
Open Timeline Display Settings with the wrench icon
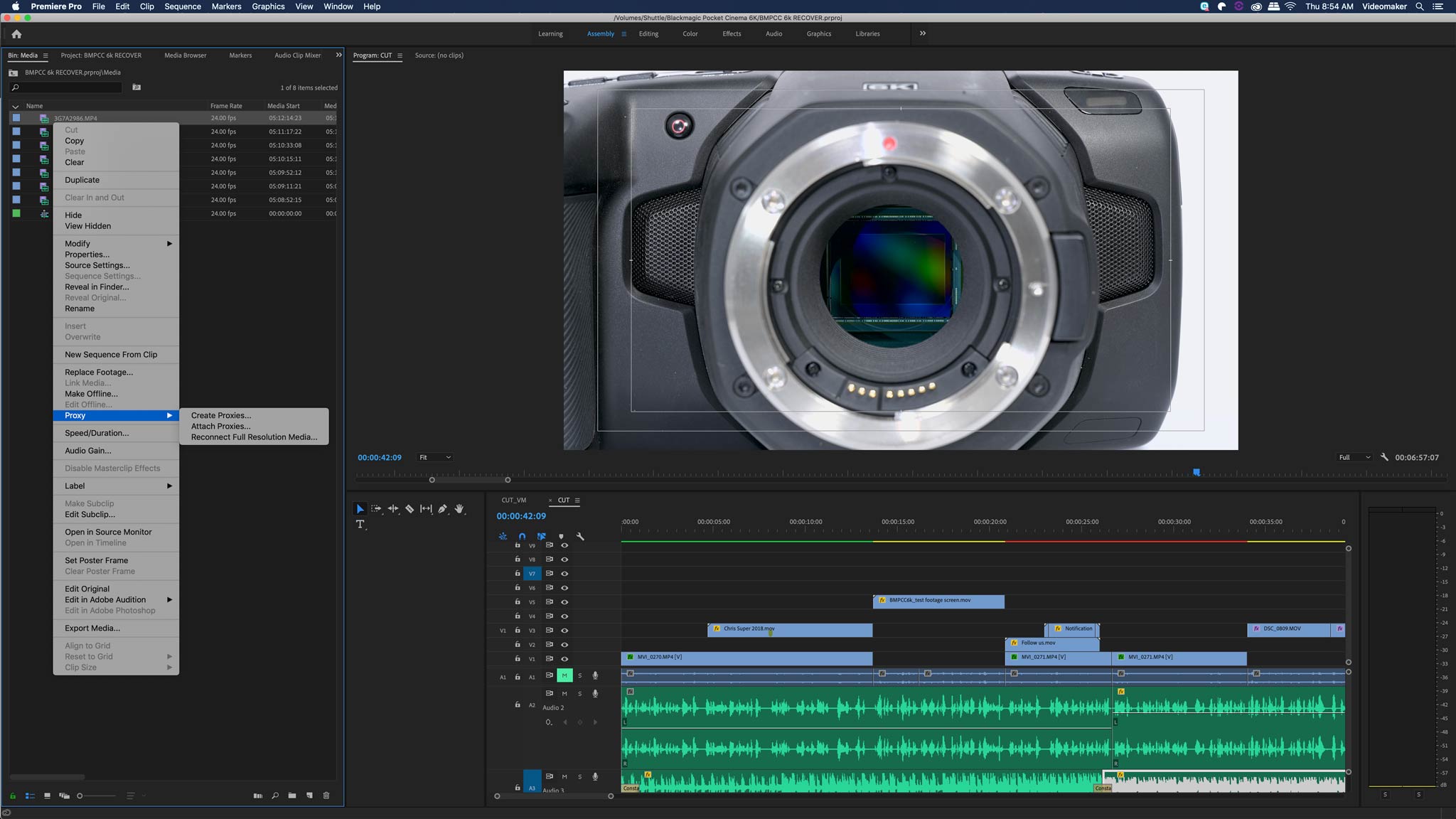(582, 537)
